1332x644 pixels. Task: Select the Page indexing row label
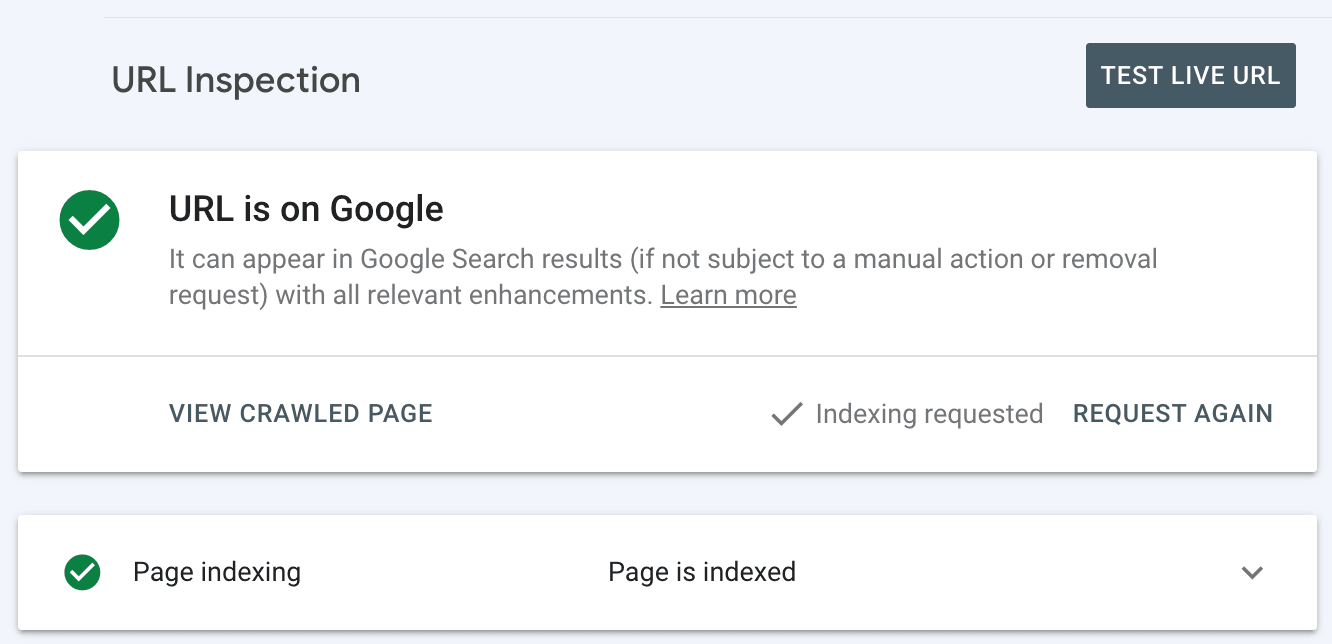[217, 572]
